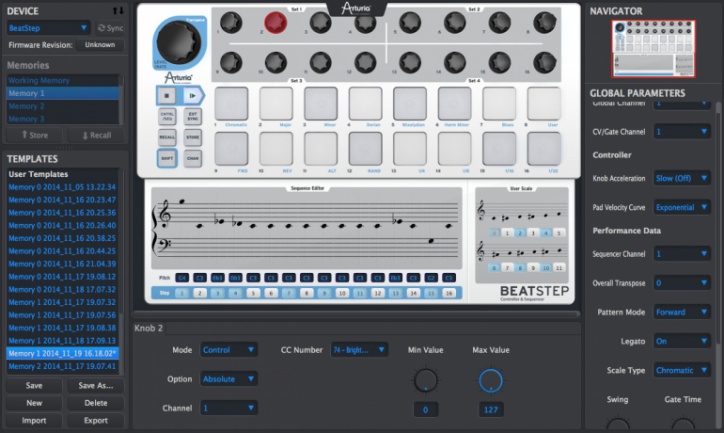Select template Memory 0 2014_11_05 13.22.34
The height and width of the screenshot is (433, 724).
(62, 187)
